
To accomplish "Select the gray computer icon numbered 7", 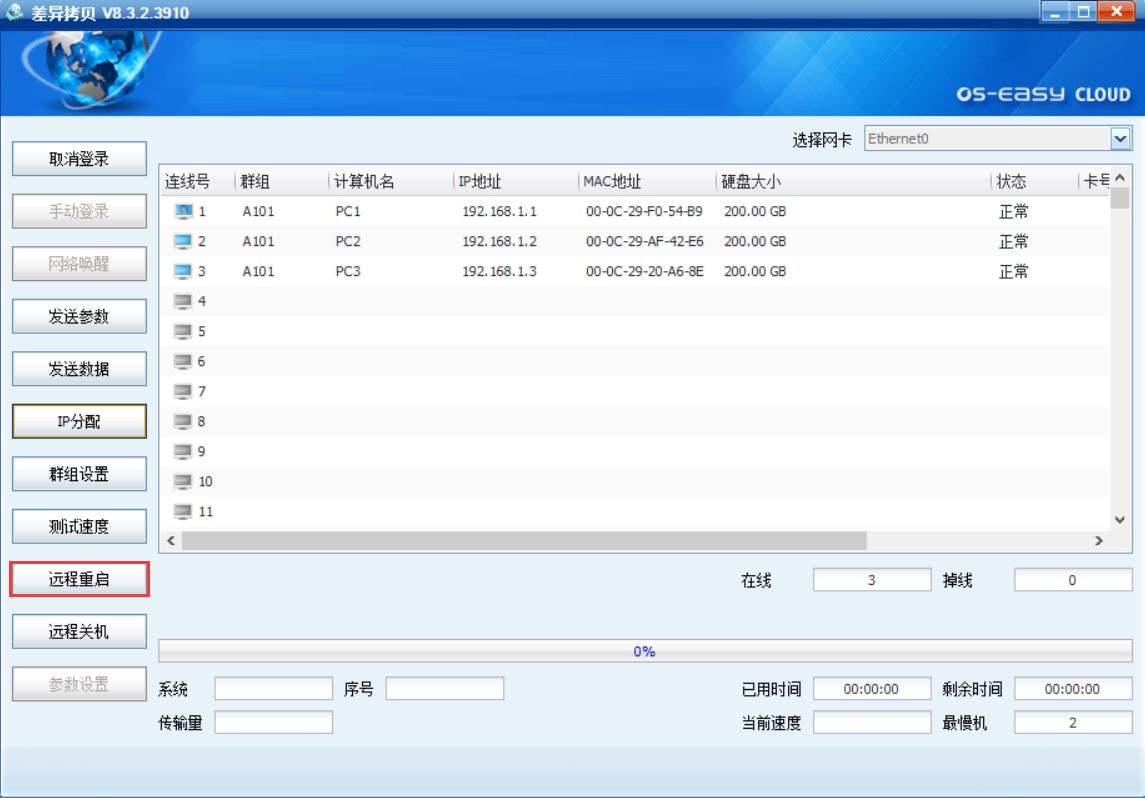I will (x=182, y=391).
